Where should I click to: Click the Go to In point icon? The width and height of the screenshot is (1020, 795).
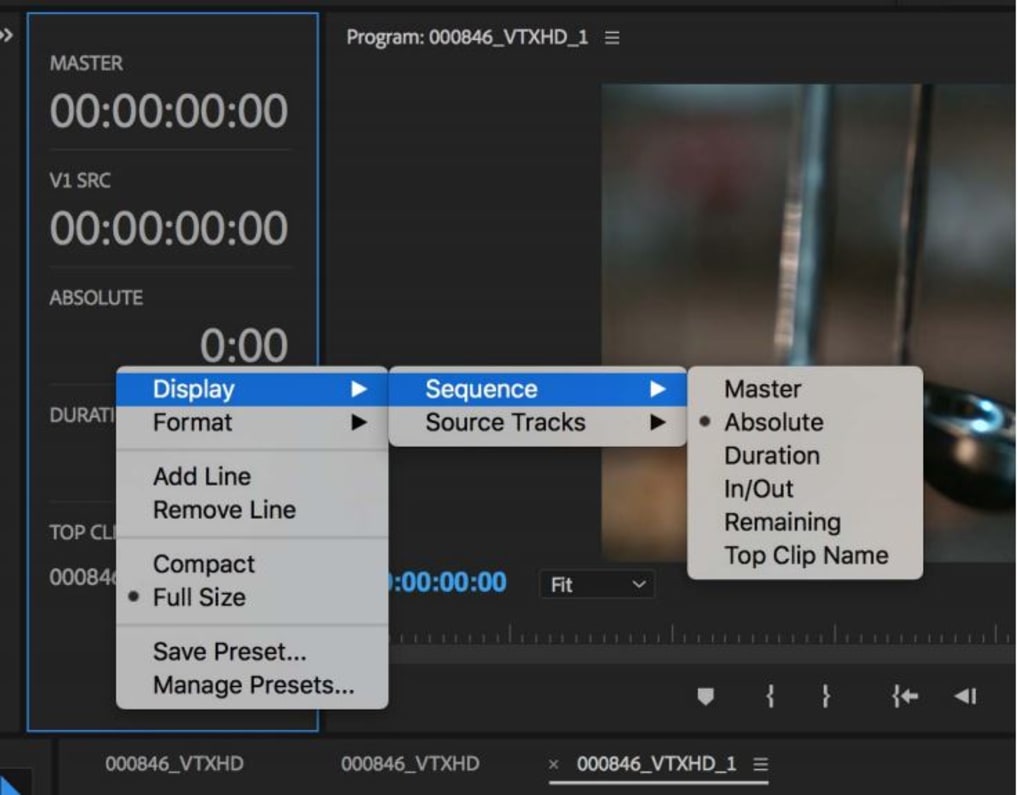pos(904,696)
